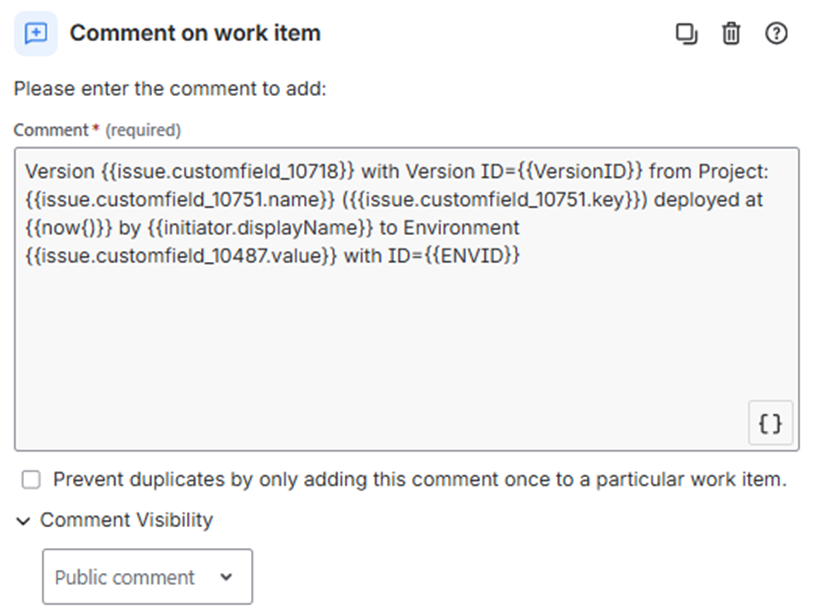Duplicate this component using the copy icon

click(x=686, y=33)
